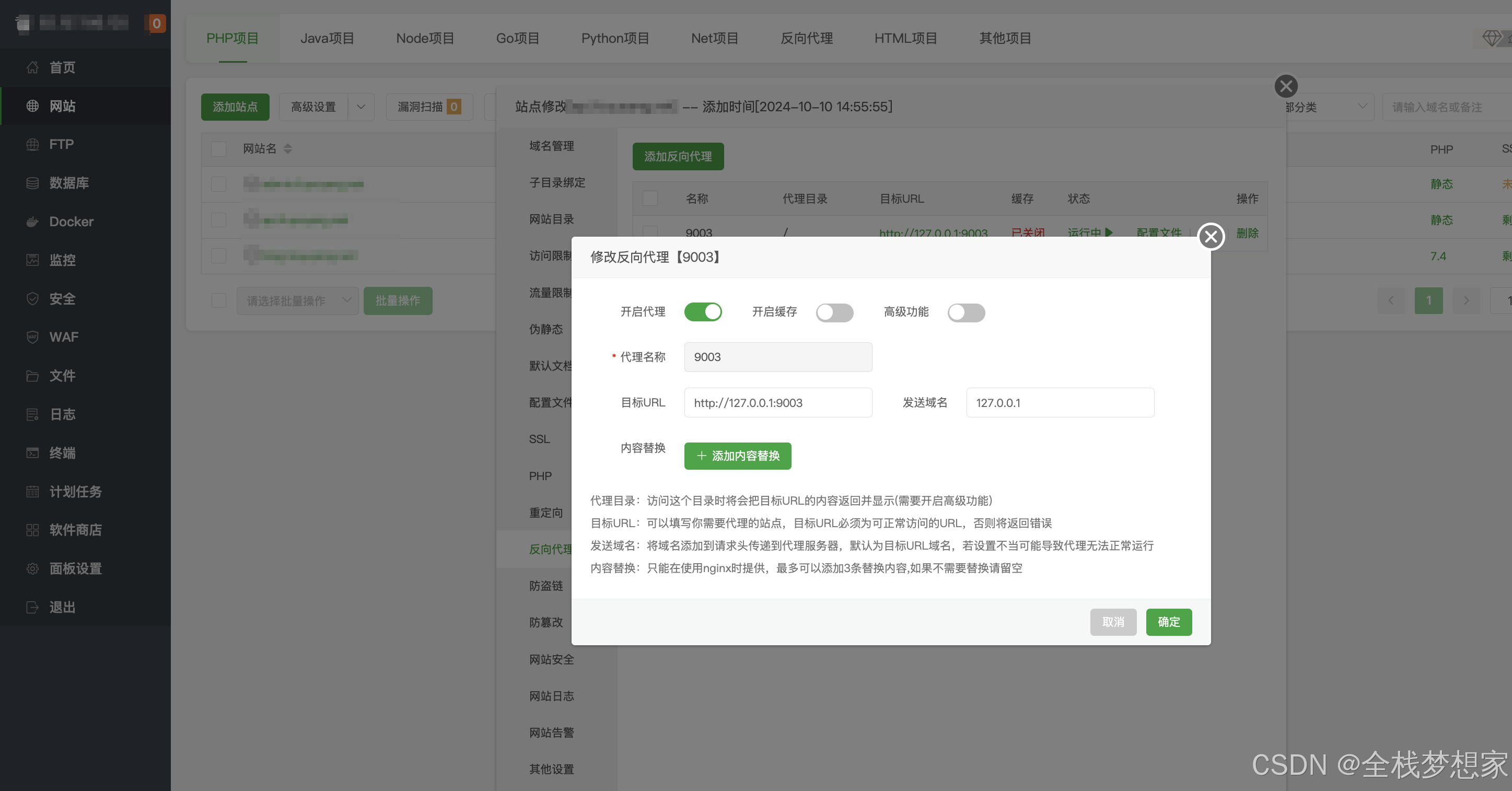Click the 添加内容替换 button
Viewport: 1512px width, 791px height.
point(737,456)
